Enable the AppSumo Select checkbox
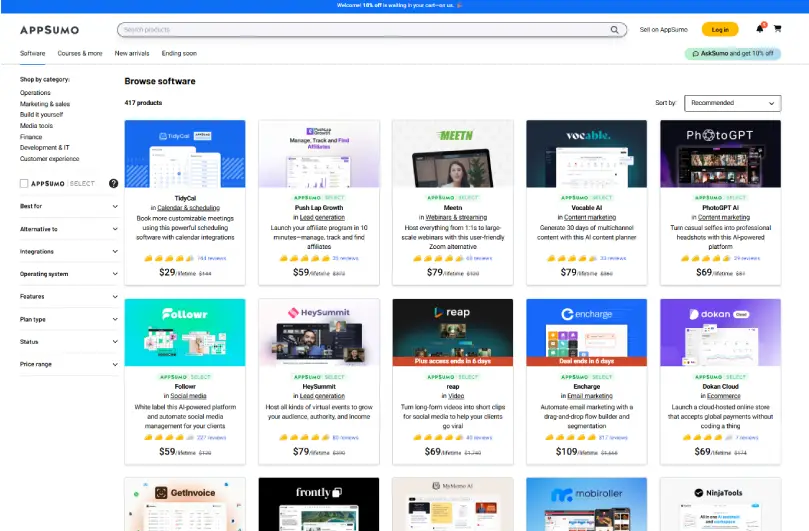The image size is (809, 531). click(24, 183)
